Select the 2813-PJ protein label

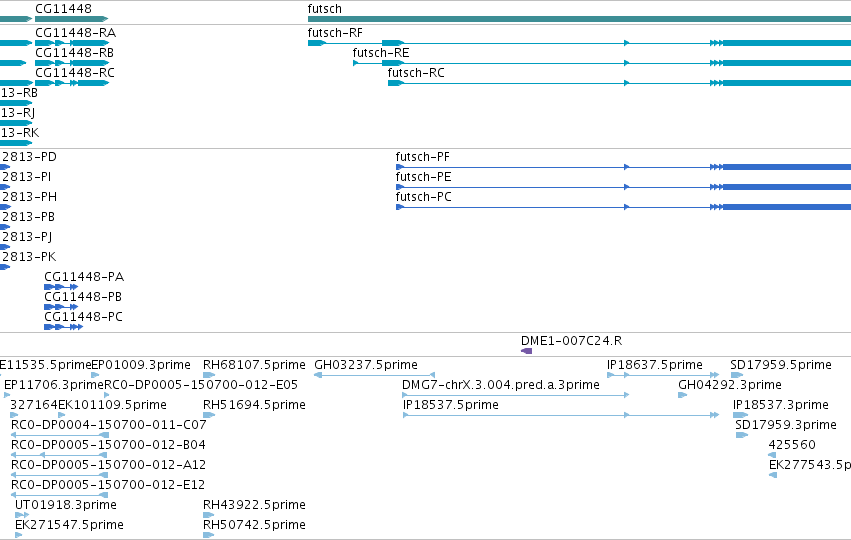27,237
